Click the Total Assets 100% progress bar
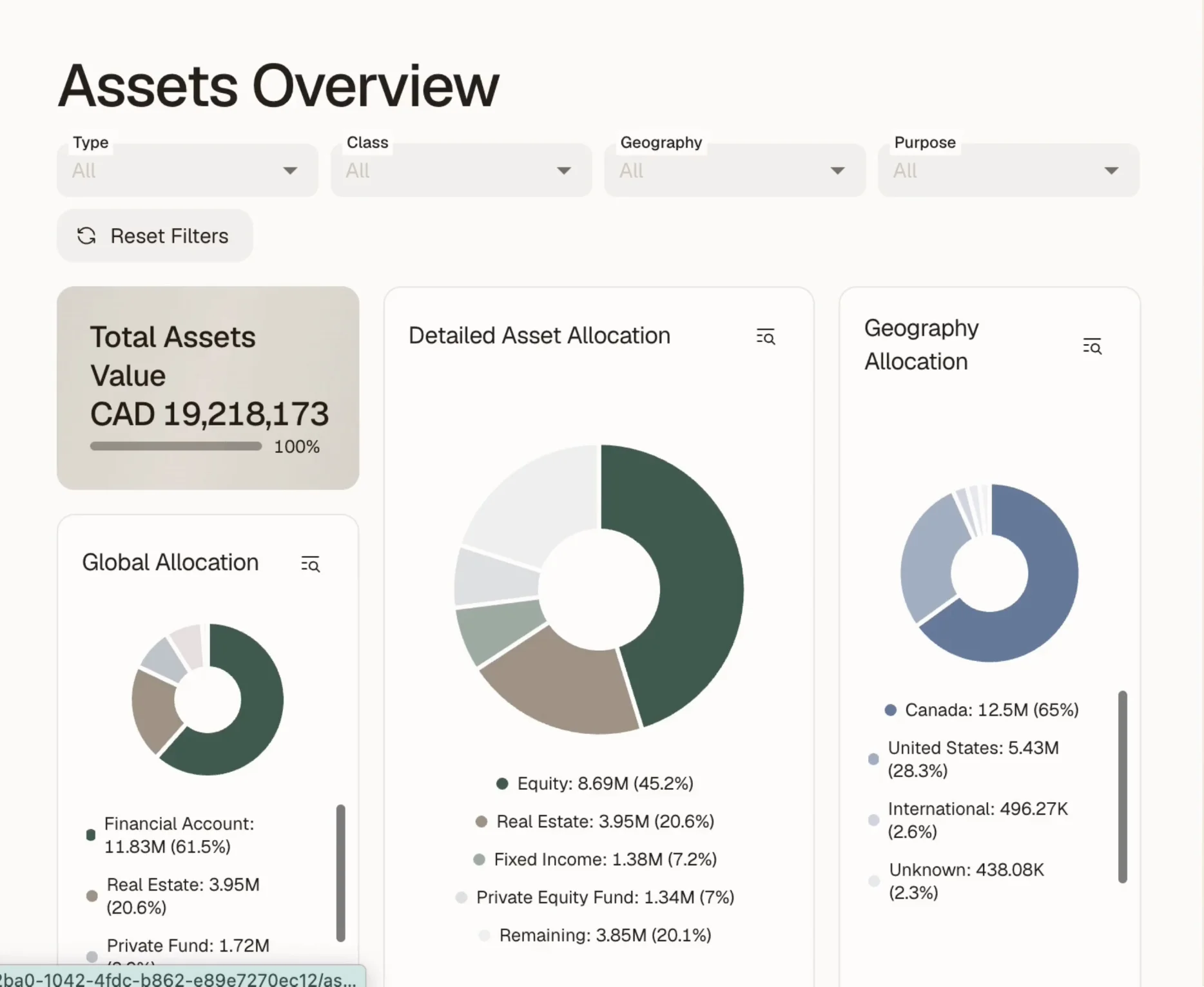Image resolution: width=1204 pixels, height=987 pixels. click(x=176, y=446)
